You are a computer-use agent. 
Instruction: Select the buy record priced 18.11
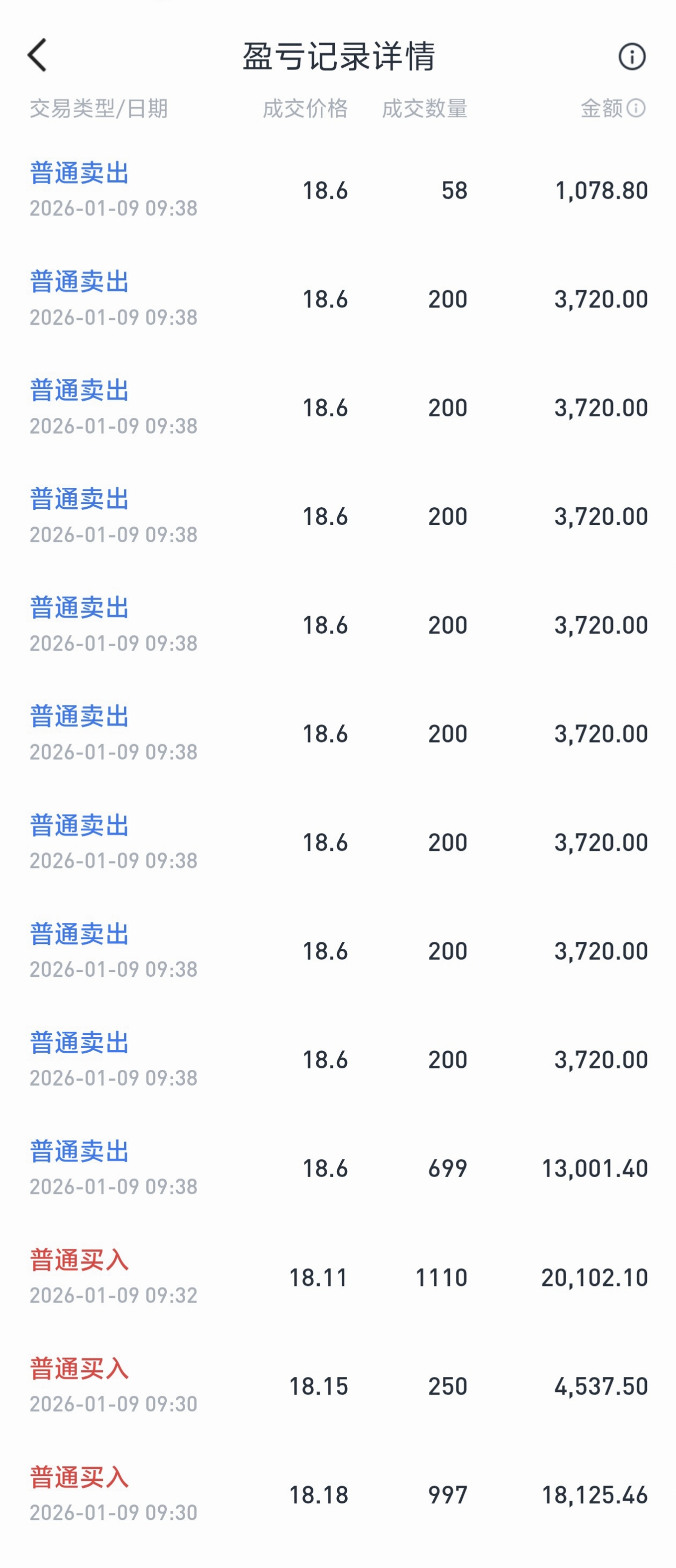coord(318,1278)
